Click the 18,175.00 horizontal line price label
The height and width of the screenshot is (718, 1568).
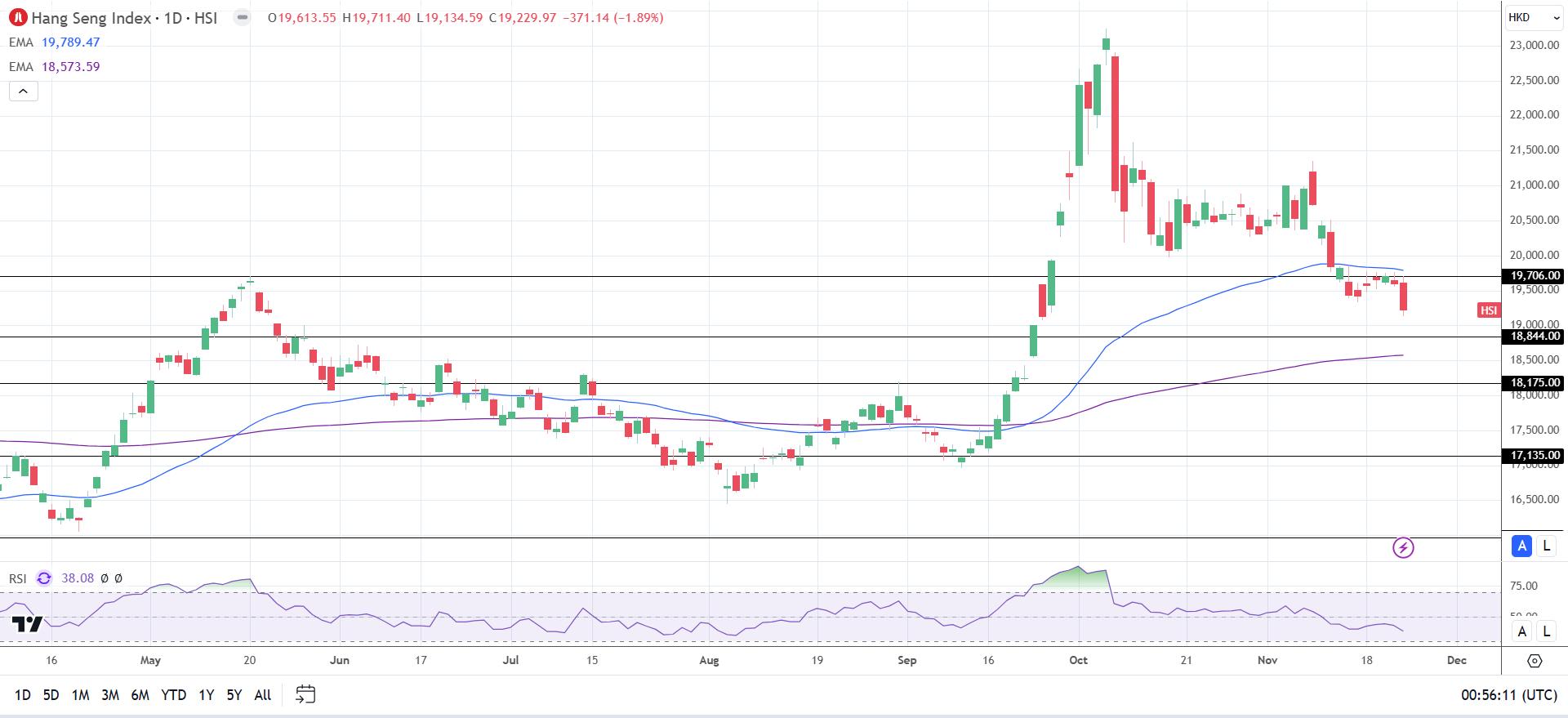[1533, 382]
